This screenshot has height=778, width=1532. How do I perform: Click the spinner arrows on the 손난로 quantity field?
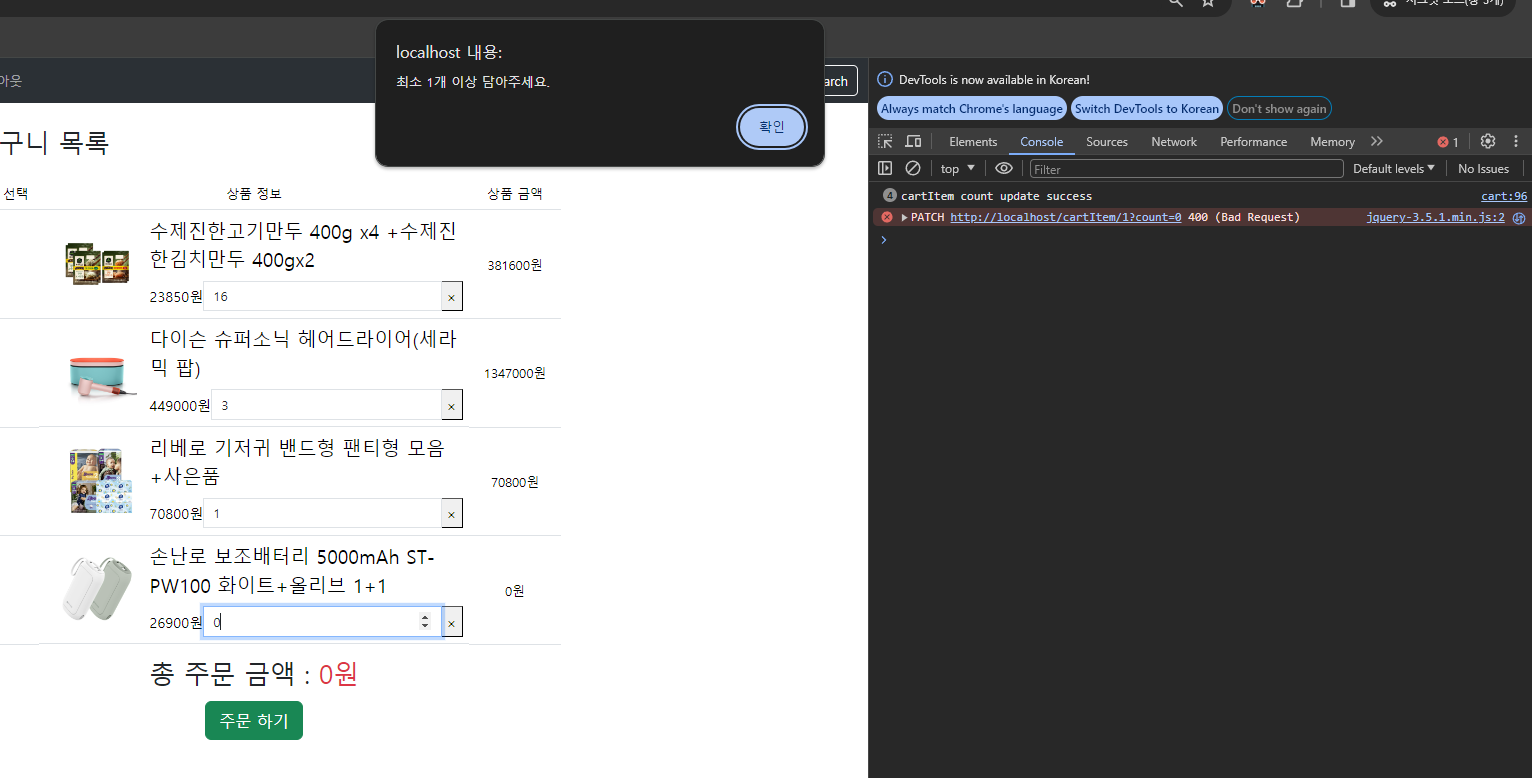pyautogui.click(x=425, y=622)
